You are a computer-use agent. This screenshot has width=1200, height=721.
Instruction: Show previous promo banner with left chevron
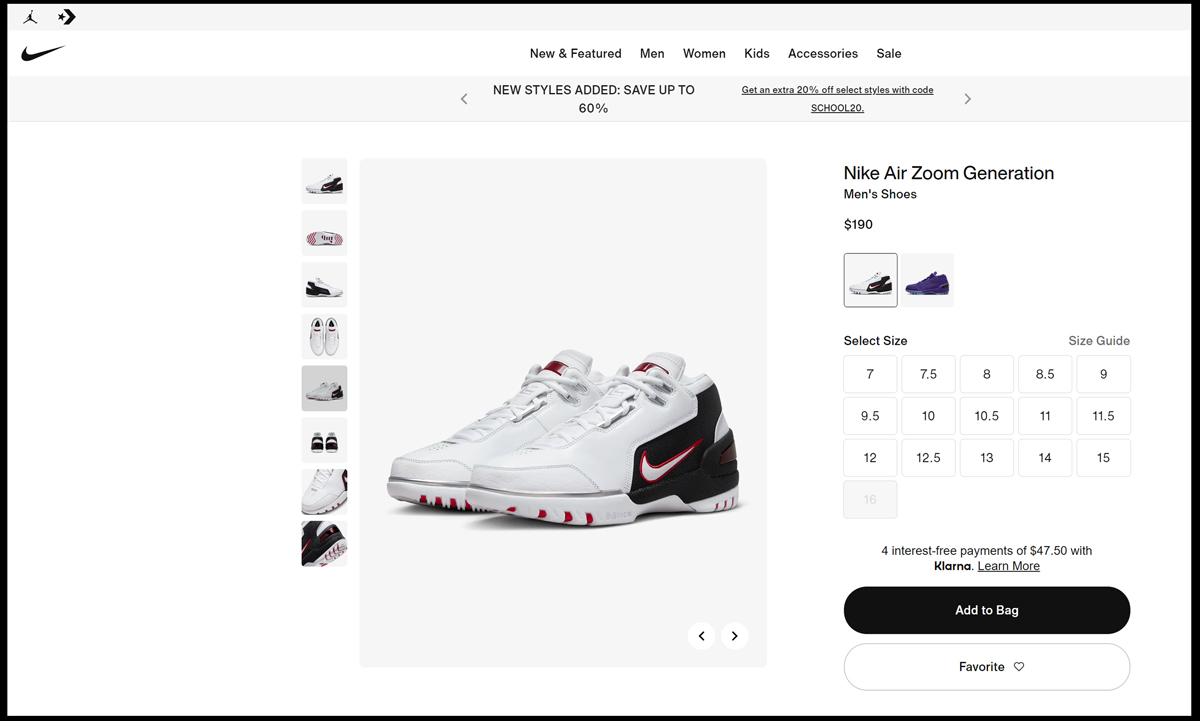464,99
